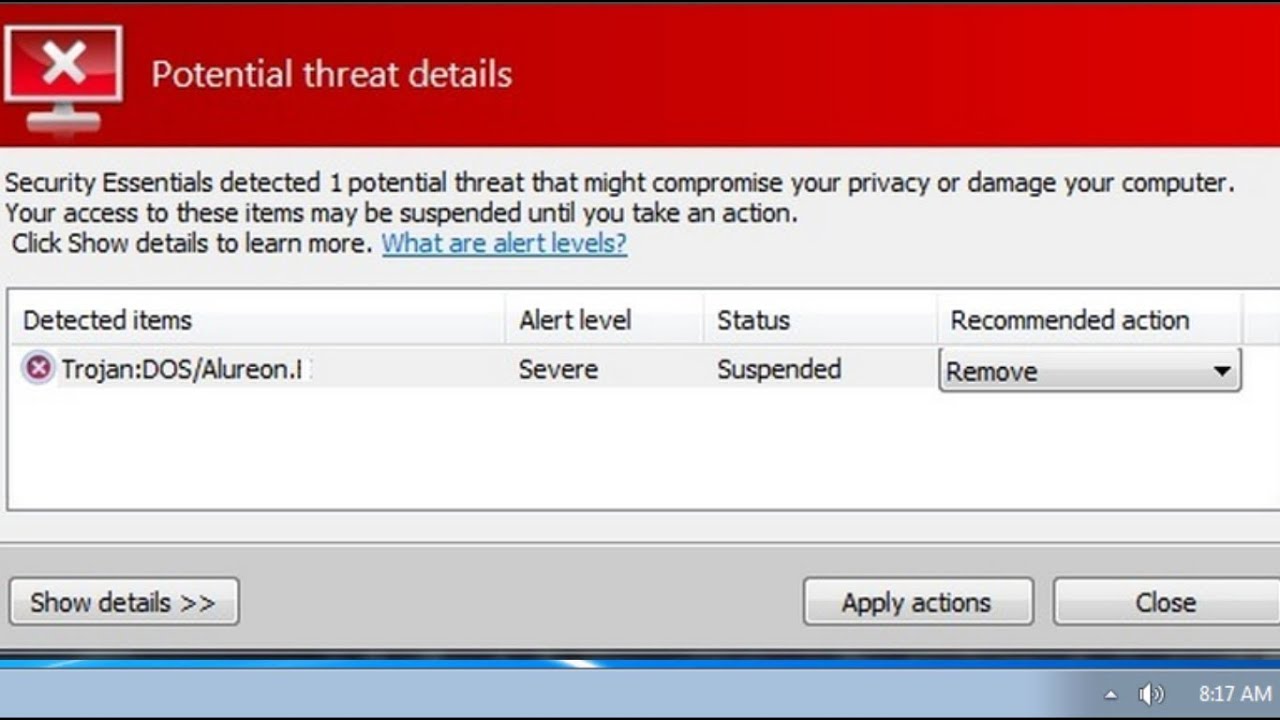Sort by Detected items column header
The image size is (1280, 720).
click(257, 320)
